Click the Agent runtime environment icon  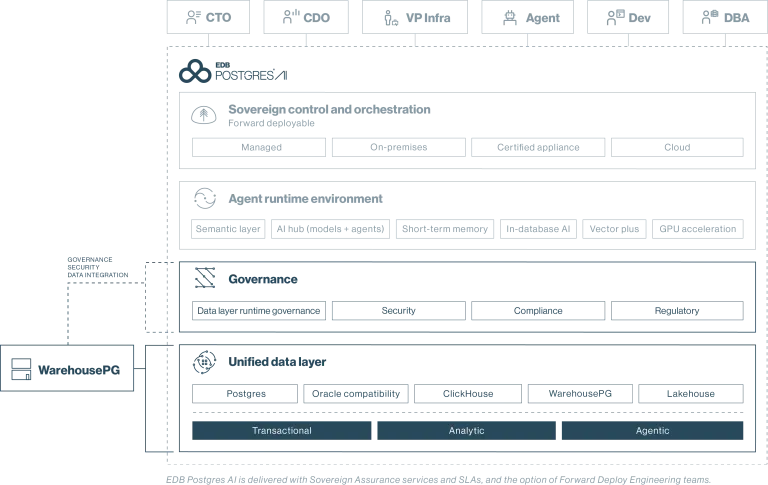click(205, 198)
